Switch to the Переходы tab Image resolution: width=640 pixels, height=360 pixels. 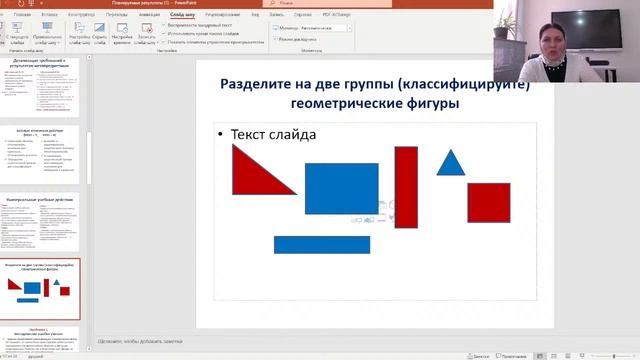(x=117, y=15)
